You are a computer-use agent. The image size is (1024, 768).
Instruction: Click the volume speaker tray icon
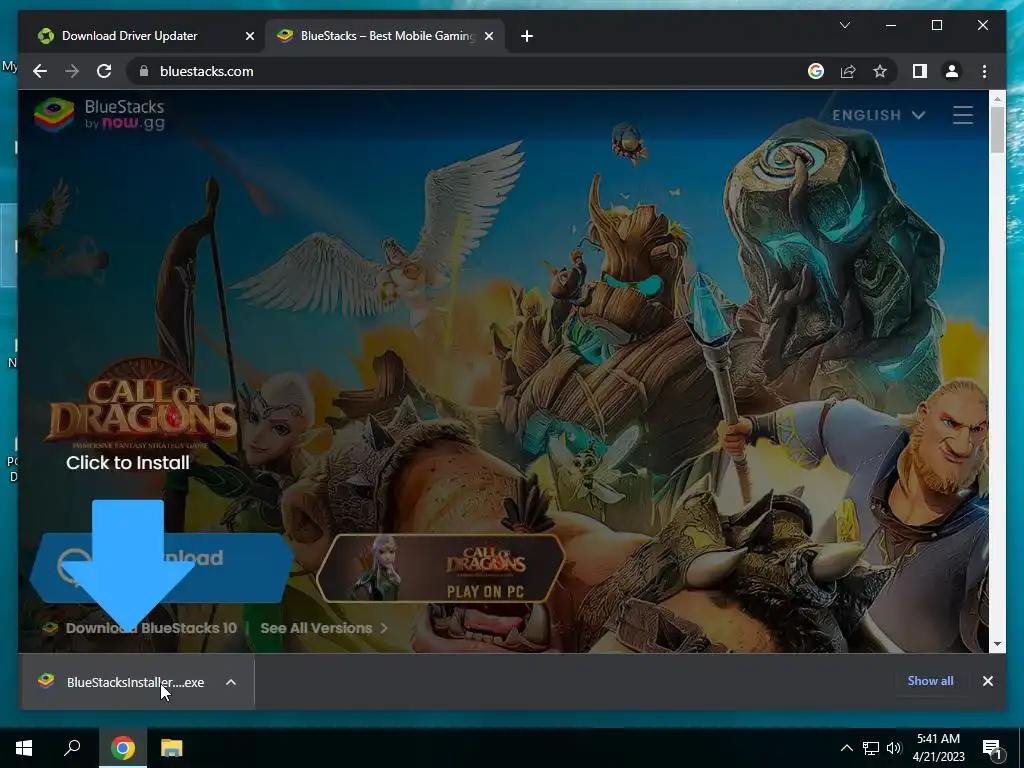coord(893,748)
